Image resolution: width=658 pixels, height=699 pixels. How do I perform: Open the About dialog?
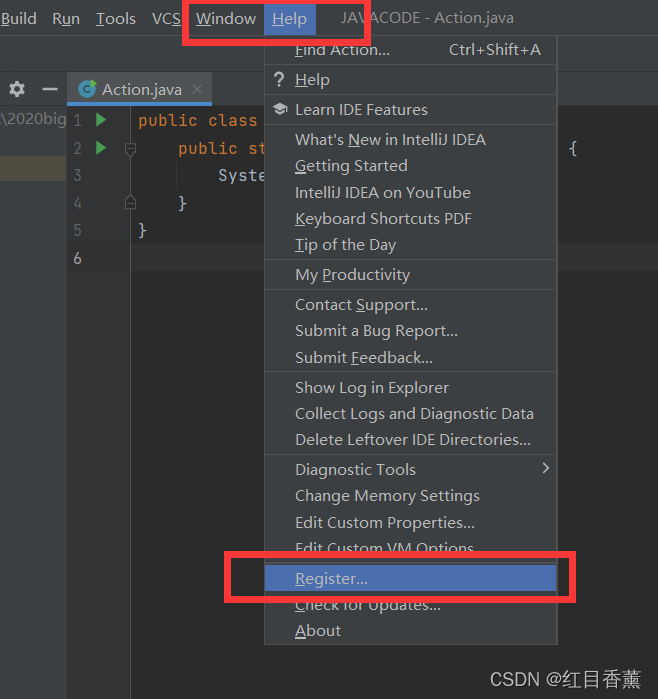(x=411, y=630)
